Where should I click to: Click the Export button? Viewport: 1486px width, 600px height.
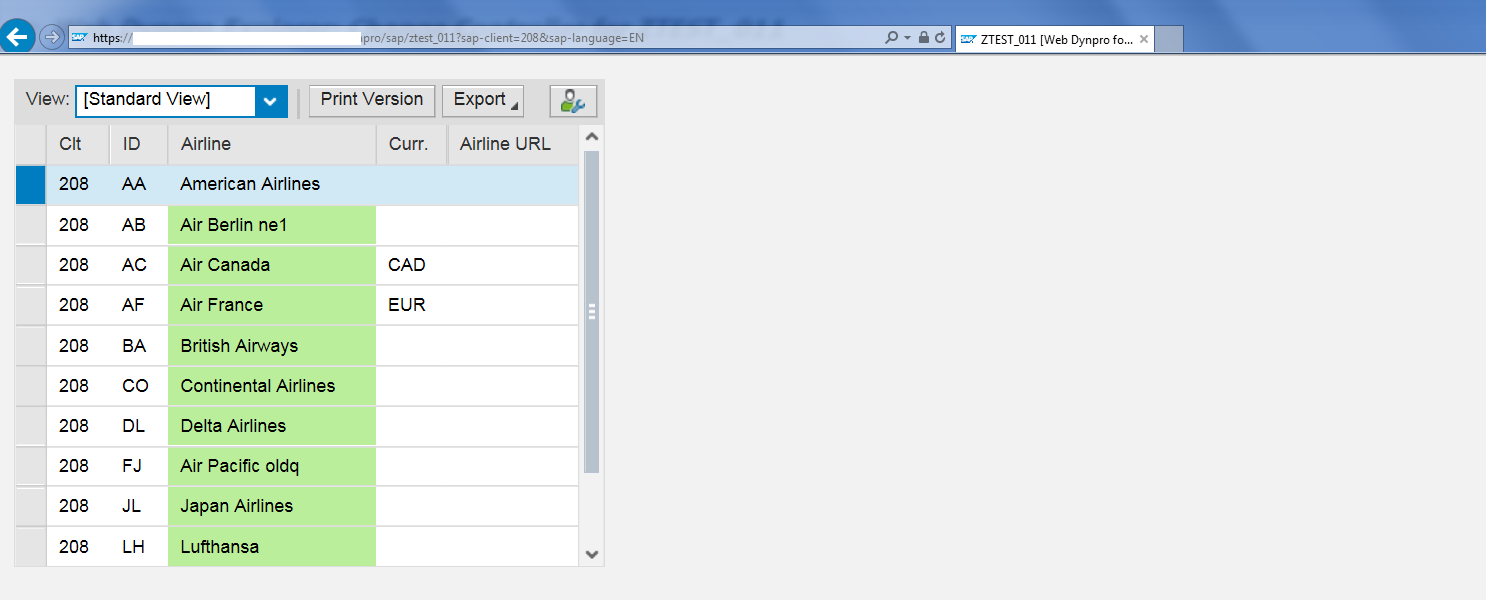click(478, 100)
